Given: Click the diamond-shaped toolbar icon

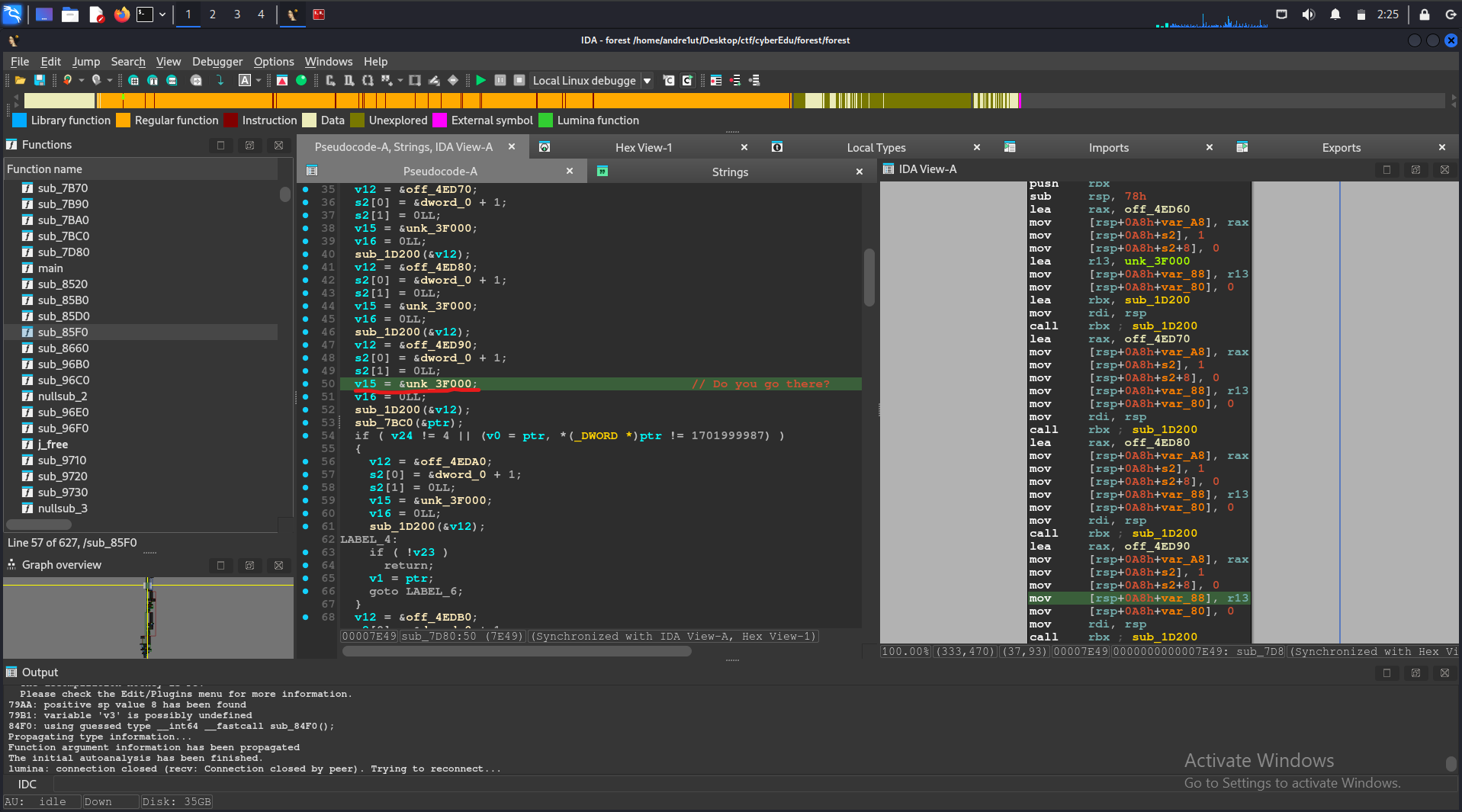Looking at the screenshot, I should [x=453, y=80].
